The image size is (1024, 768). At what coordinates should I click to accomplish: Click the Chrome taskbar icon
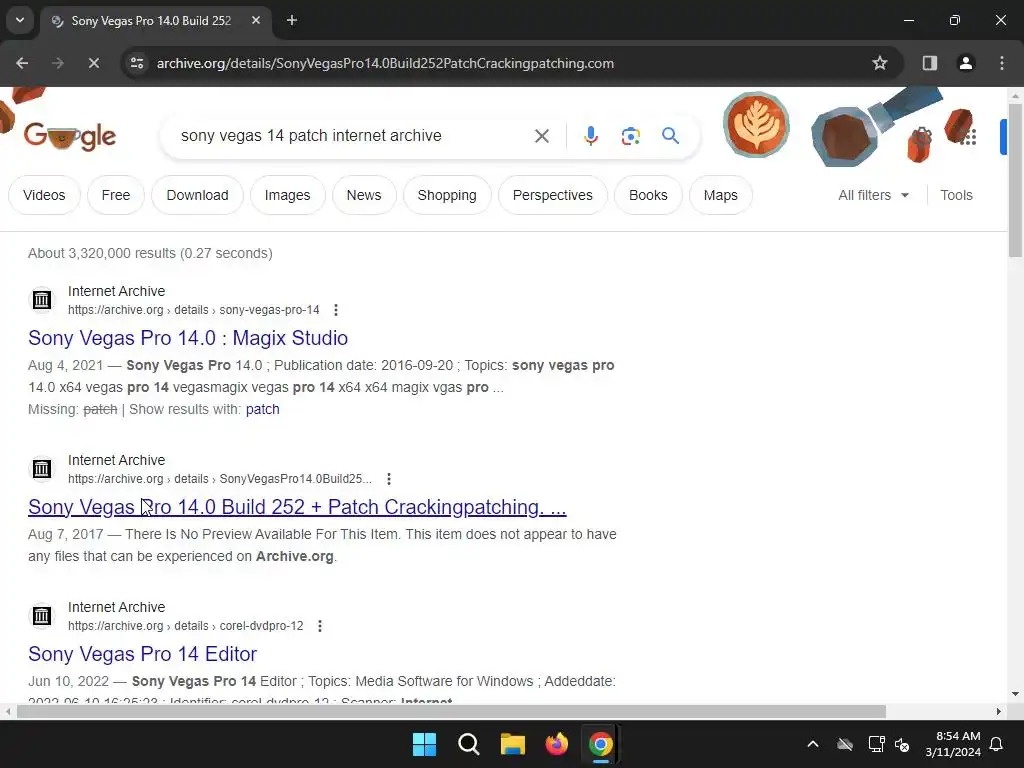[601, 744]
